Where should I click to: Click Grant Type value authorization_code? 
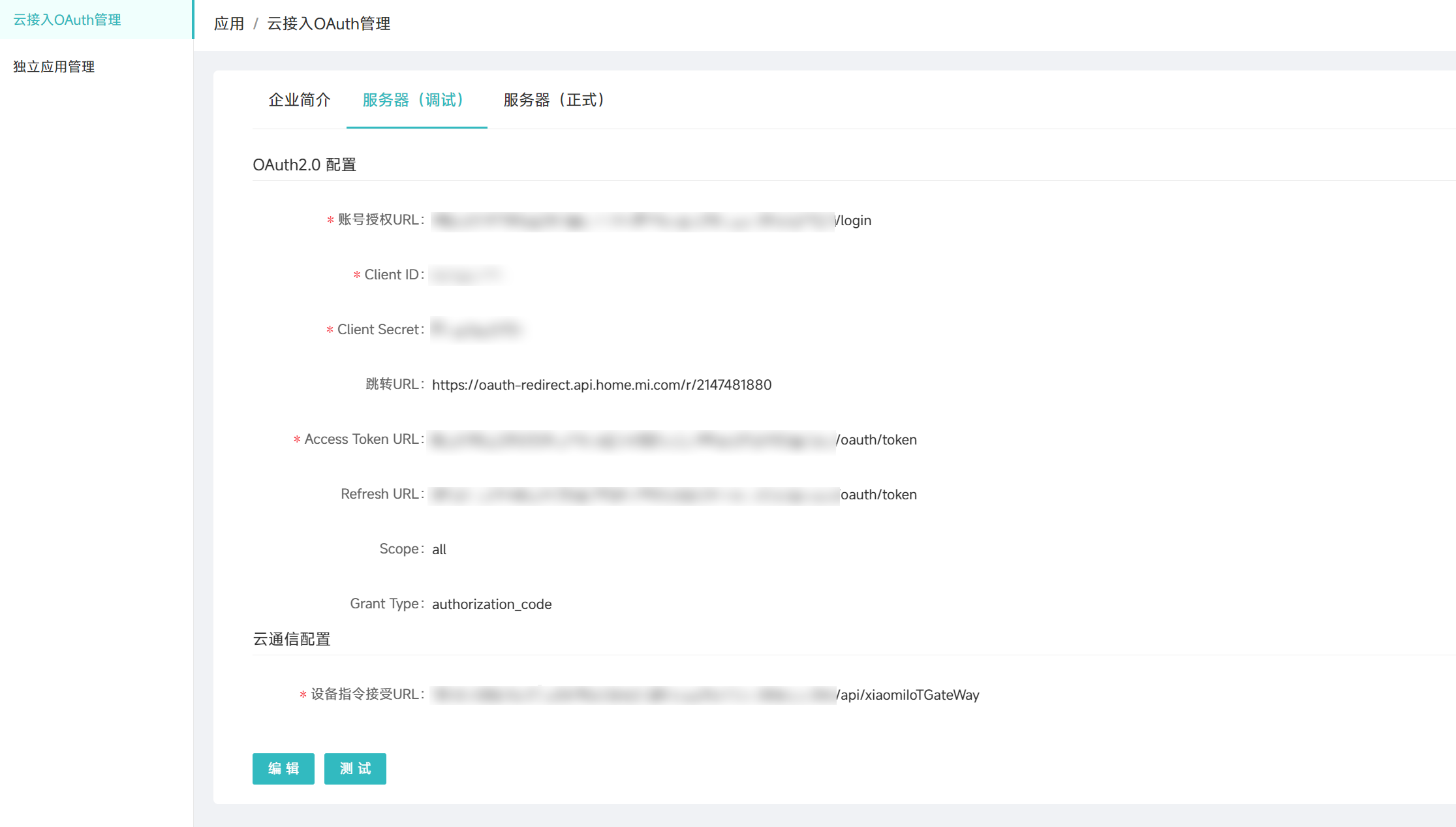pyautogui.click(x=491, y=604)
